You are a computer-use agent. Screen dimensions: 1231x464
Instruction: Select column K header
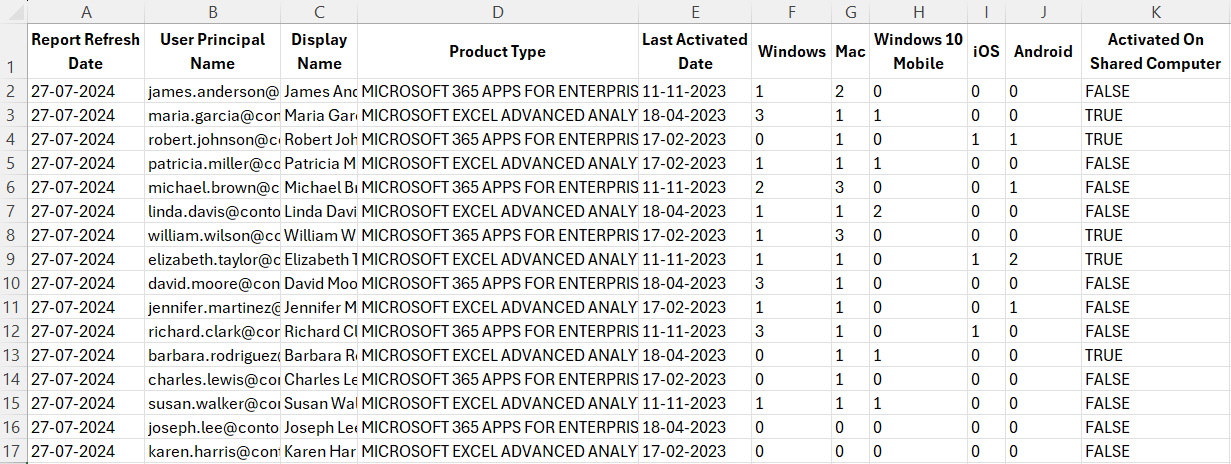pos(1155,11)
